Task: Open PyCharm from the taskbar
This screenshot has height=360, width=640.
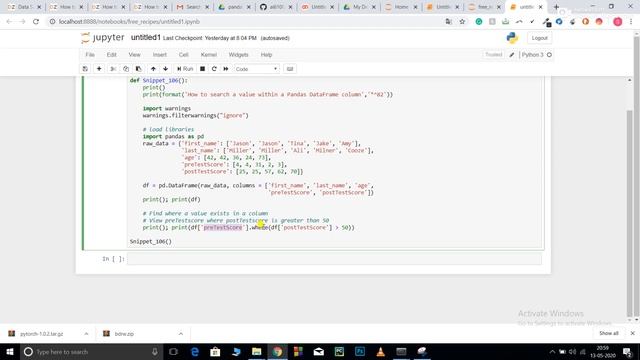Action: pos(339,351)
